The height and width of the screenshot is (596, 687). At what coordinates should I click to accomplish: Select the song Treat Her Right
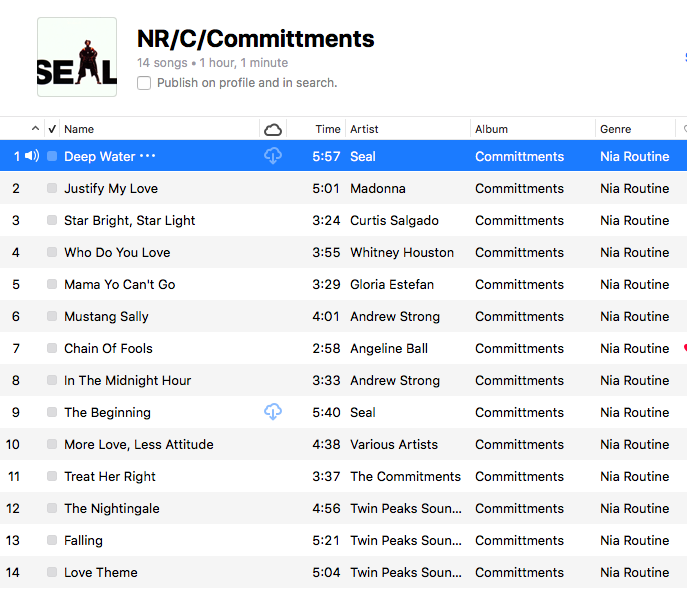coord(110,477)
